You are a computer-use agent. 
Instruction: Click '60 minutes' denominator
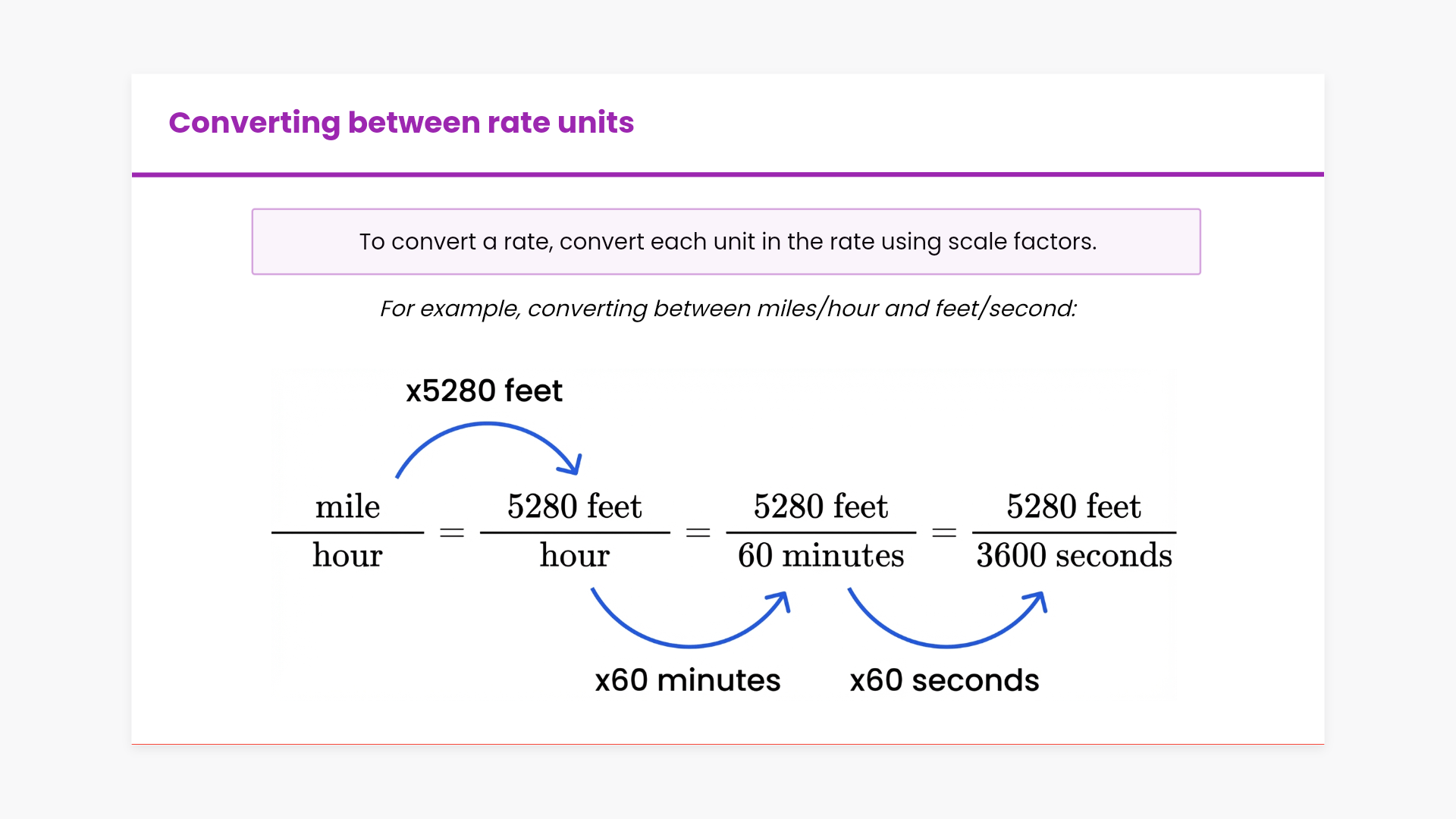821,556
